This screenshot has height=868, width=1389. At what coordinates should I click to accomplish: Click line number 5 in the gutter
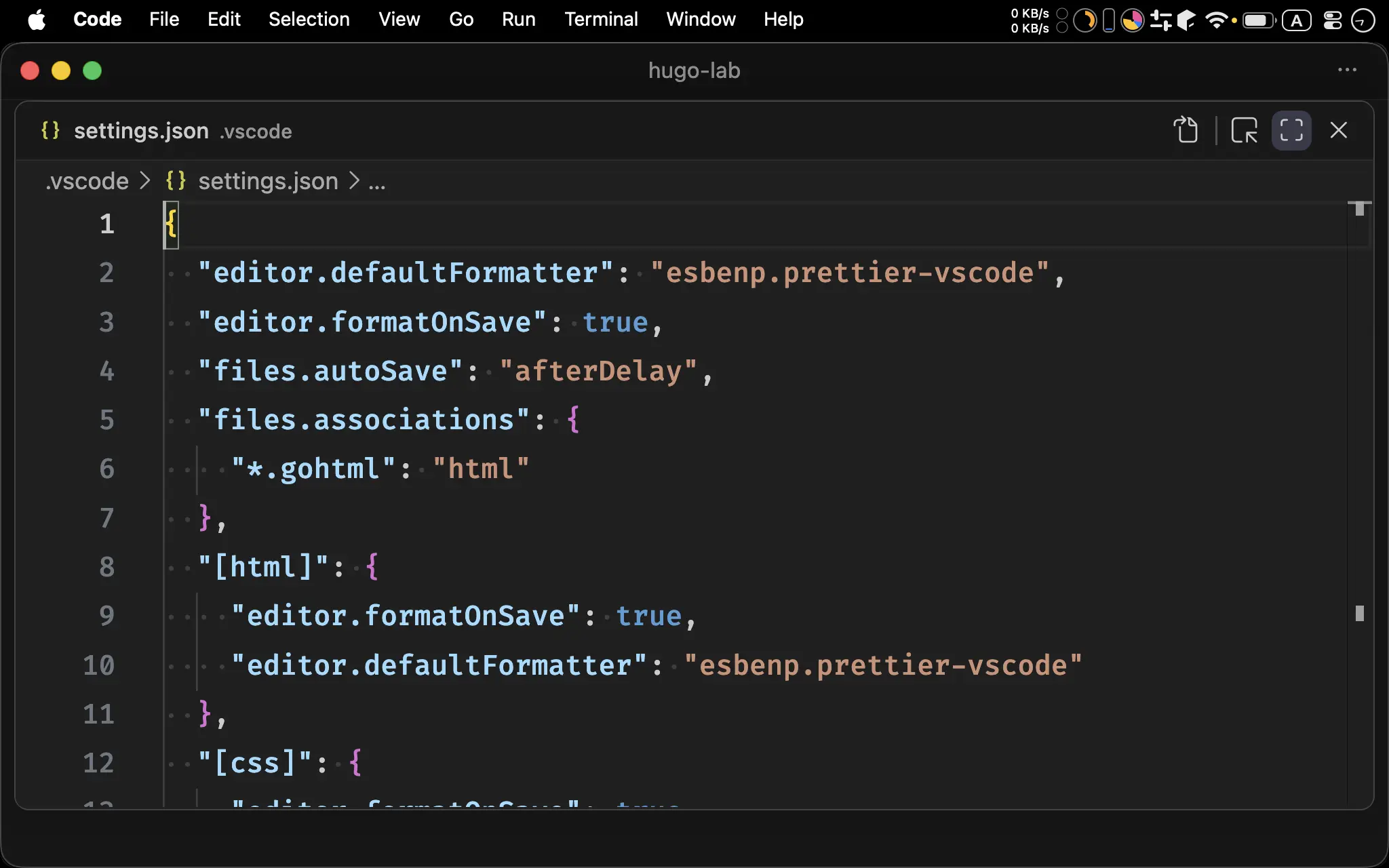point(106,420)
